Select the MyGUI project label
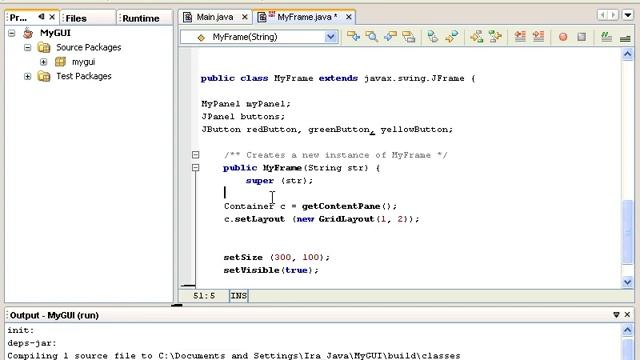The width and height of the screenshot is (640, 360). tap(55, 33)
